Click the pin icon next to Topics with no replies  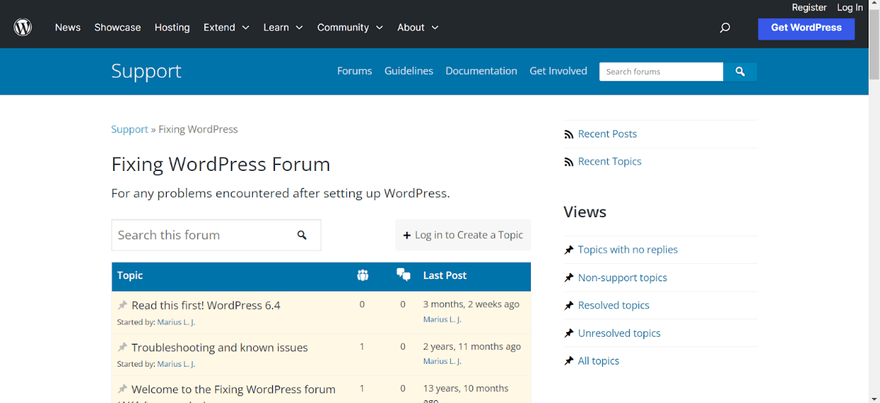tap(569, 250)
